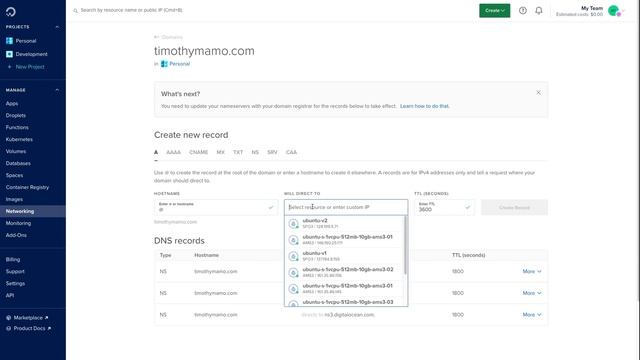
Task: Click the ns3.digitalocean.com record value
Action: click(349, 315)
